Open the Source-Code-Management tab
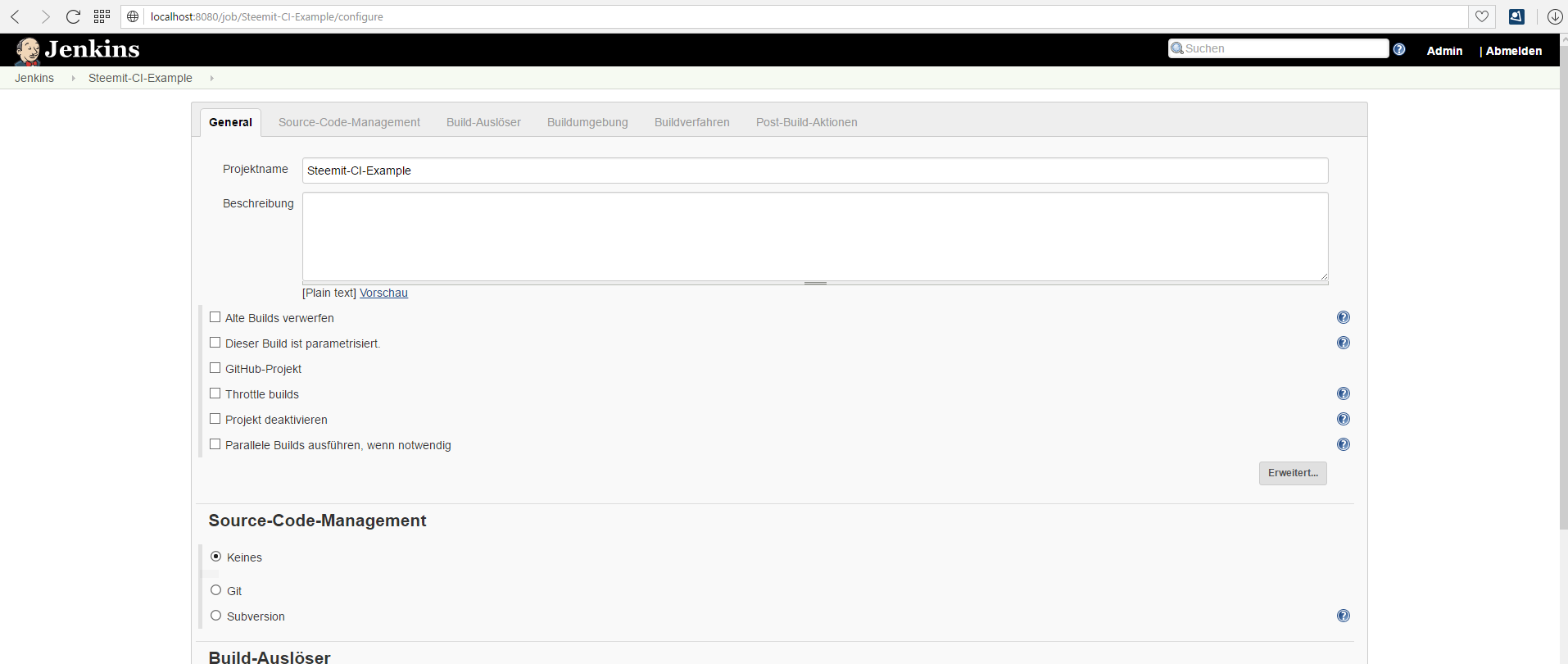The height and width of the screenshot is (664, 1568). point(349,122)
